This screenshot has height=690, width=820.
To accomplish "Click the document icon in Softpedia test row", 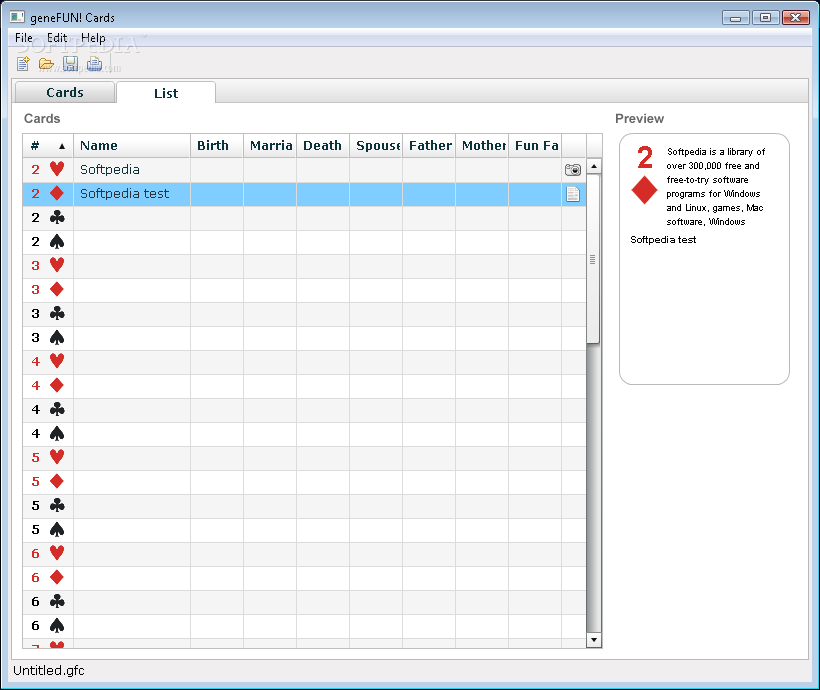I will [573, 194].
